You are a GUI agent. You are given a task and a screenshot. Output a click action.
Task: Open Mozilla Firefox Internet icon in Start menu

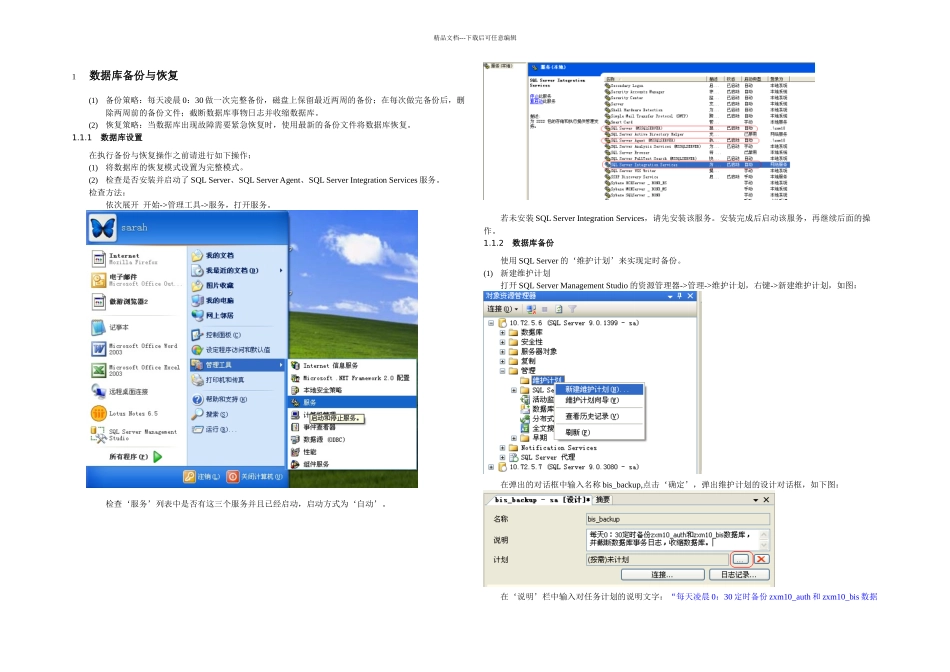pyautogui.click(x=99, y=259)
